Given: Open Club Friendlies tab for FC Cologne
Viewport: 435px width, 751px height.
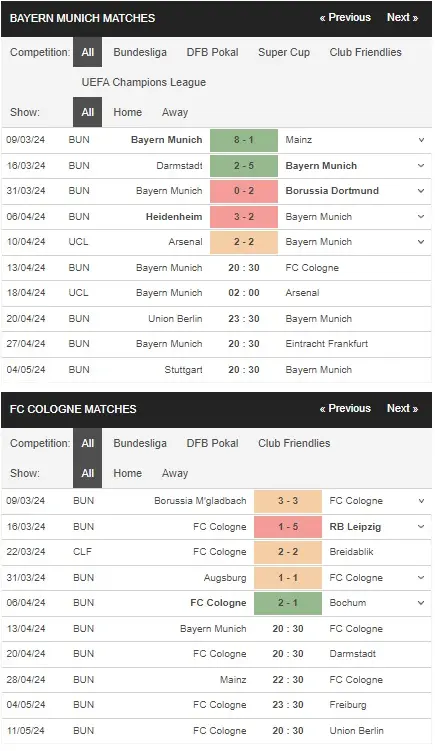Looking at the screenshot, I should [294, 444].
